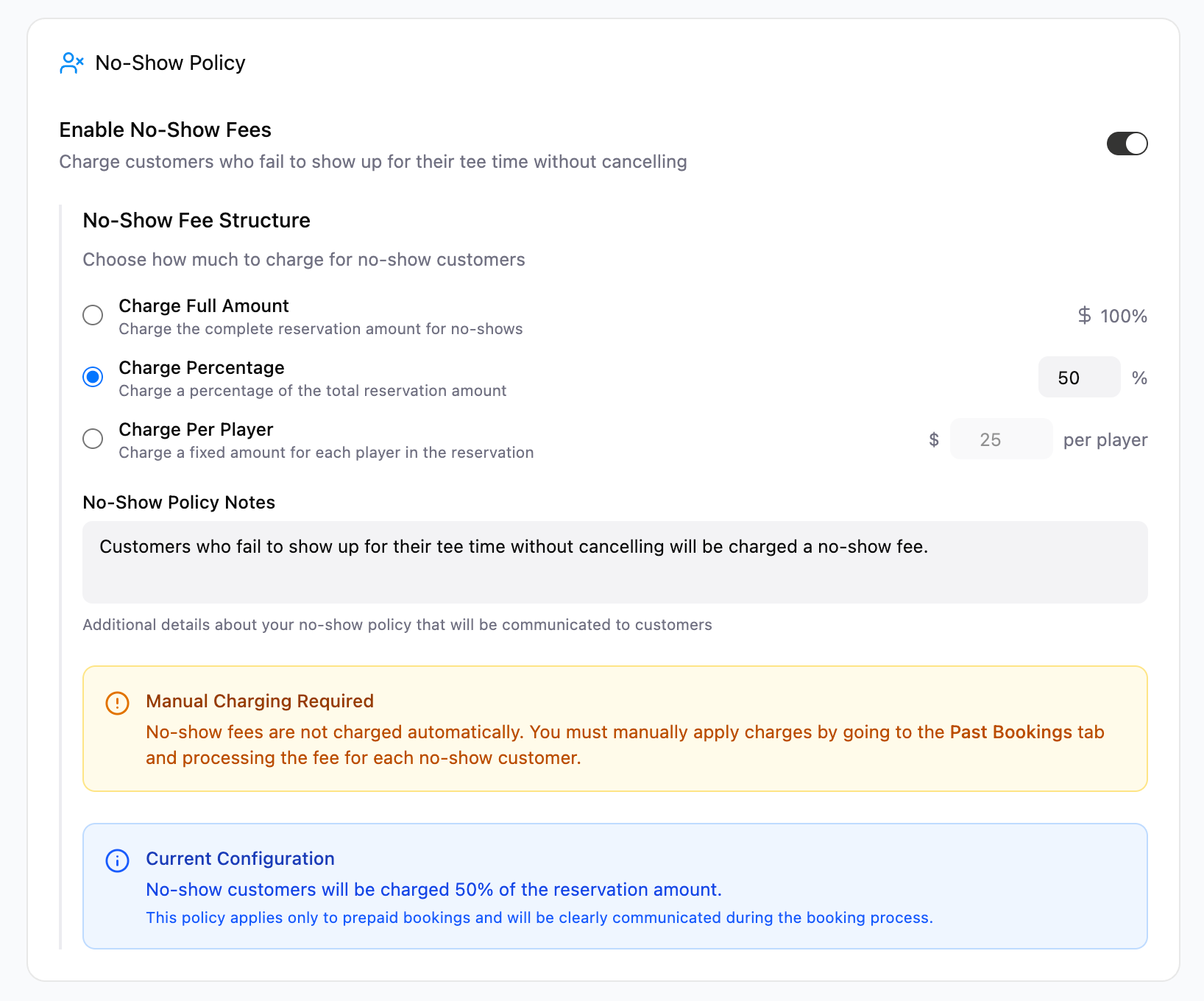This screenshot has height=1001, width=1204.
Task: Click the Charge Percentage label
Action: click(x=202, y=367)
